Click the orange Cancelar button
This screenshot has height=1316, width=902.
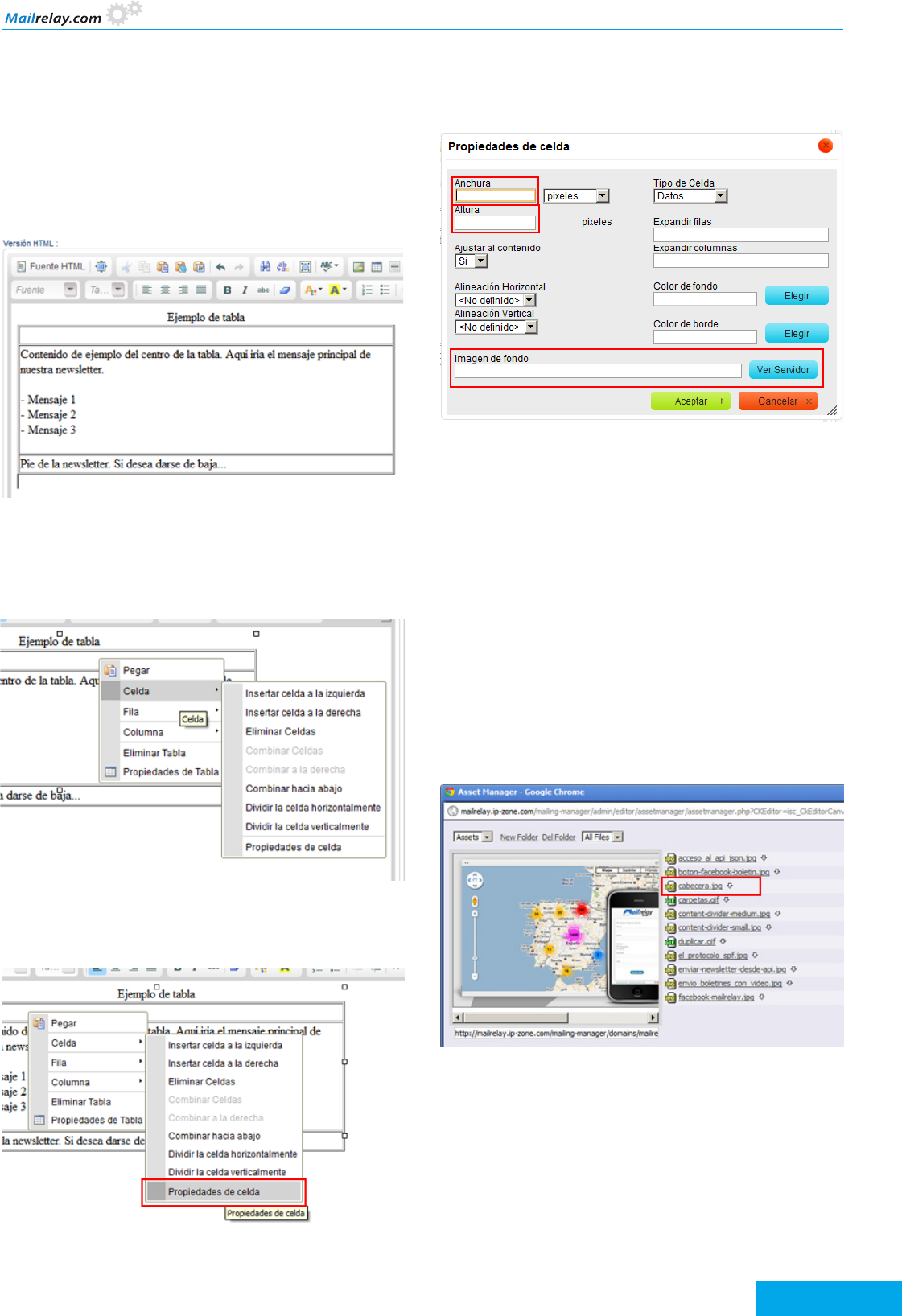[777, 401]
